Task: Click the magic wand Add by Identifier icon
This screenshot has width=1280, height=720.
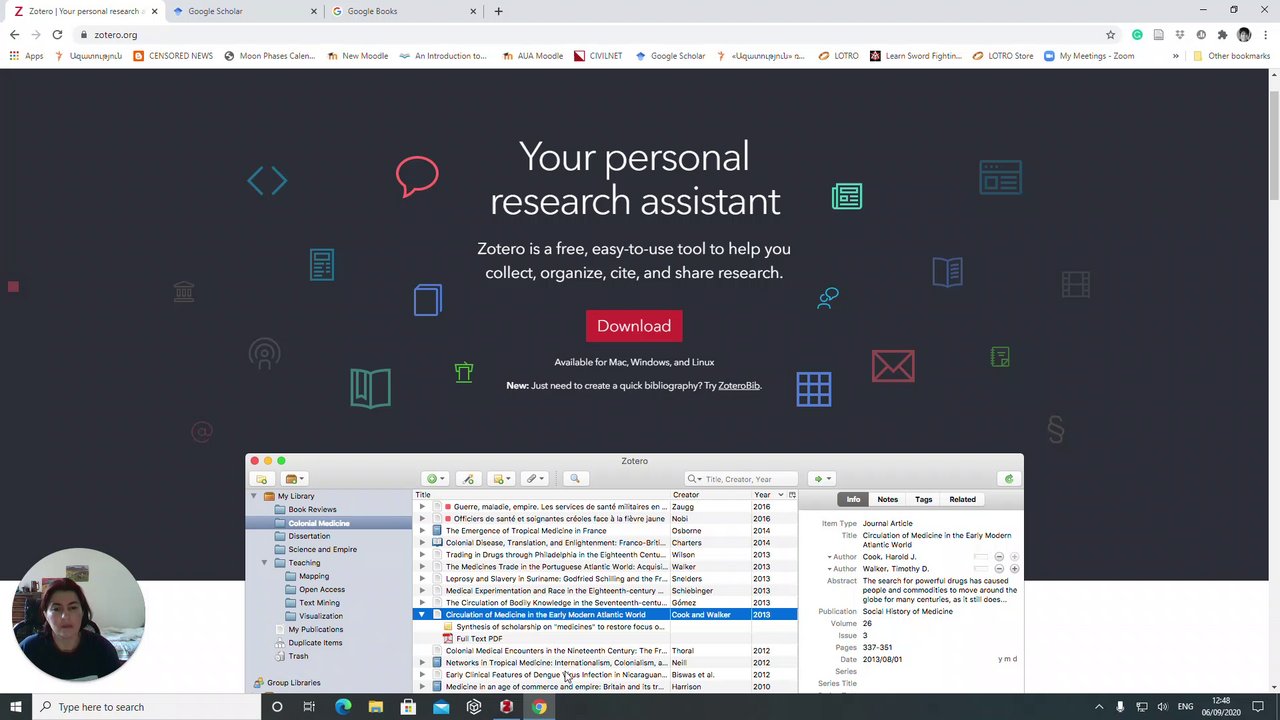Action: pyautogui.click(x=468, y=479)
